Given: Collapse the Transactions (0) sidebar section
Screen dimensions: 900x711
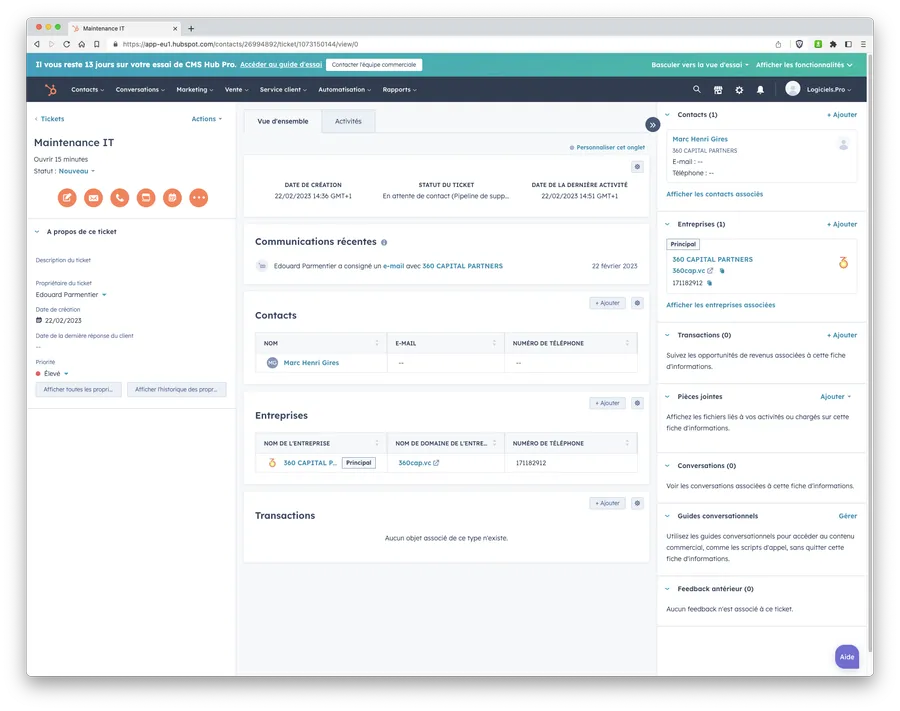Looking at the screenshot, I should tap(668, 335).
